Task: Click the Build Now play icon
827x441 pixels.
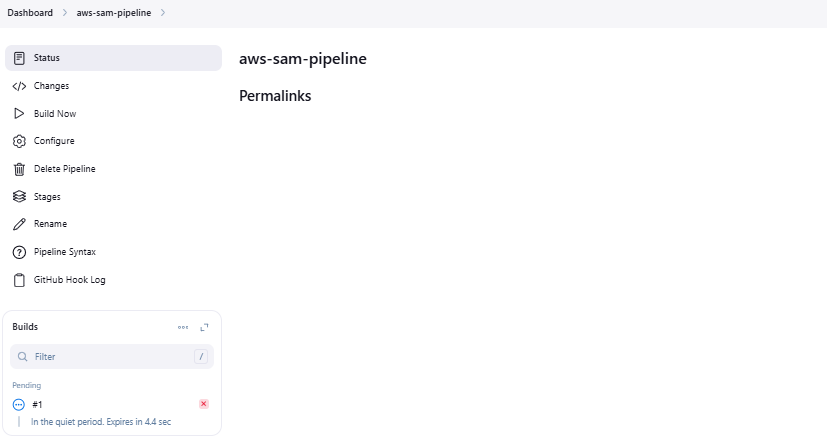Action: [19, 113]
